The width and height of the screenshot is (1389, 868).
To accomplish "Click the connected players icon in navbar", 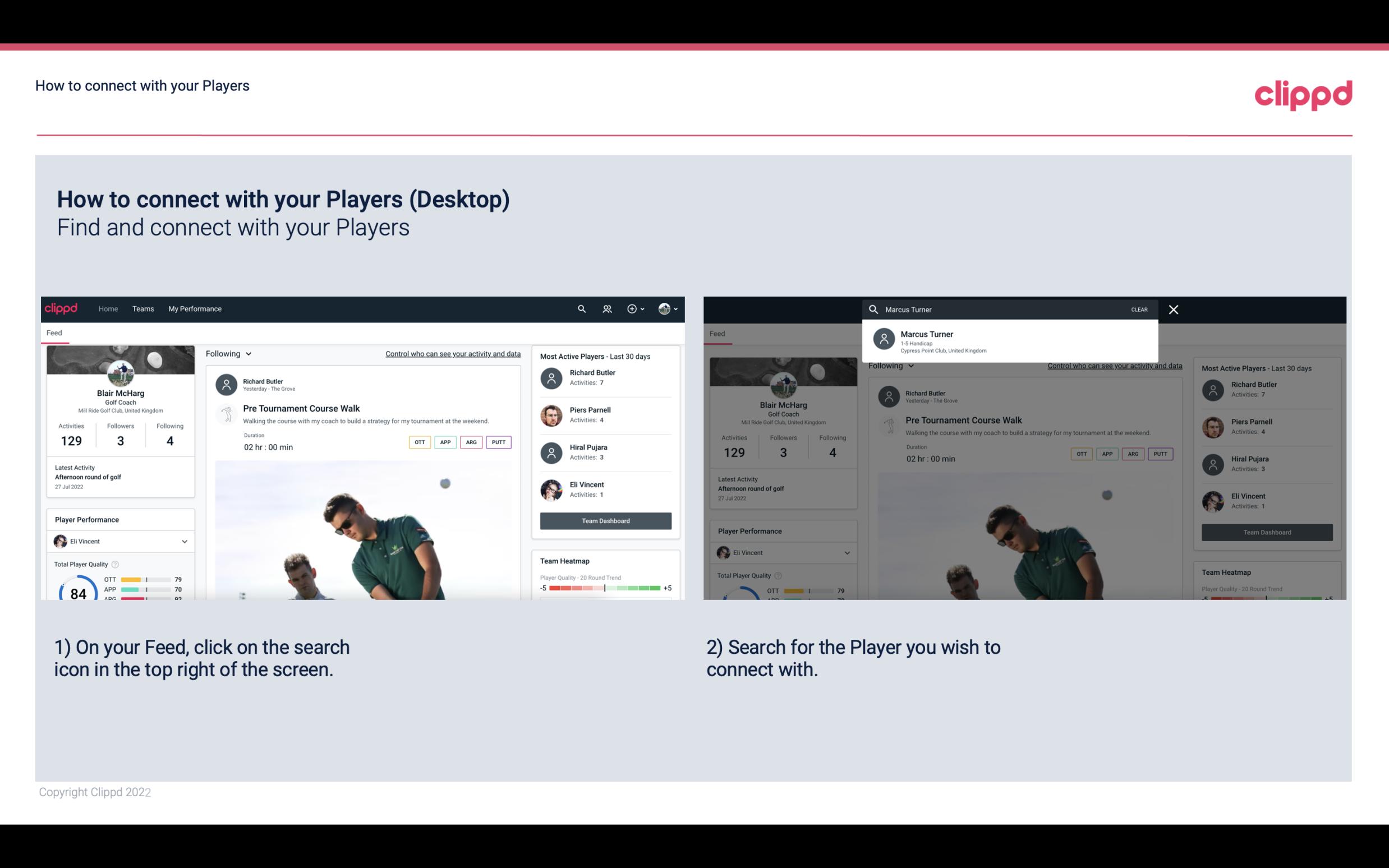I will click(x=607, y=308).
